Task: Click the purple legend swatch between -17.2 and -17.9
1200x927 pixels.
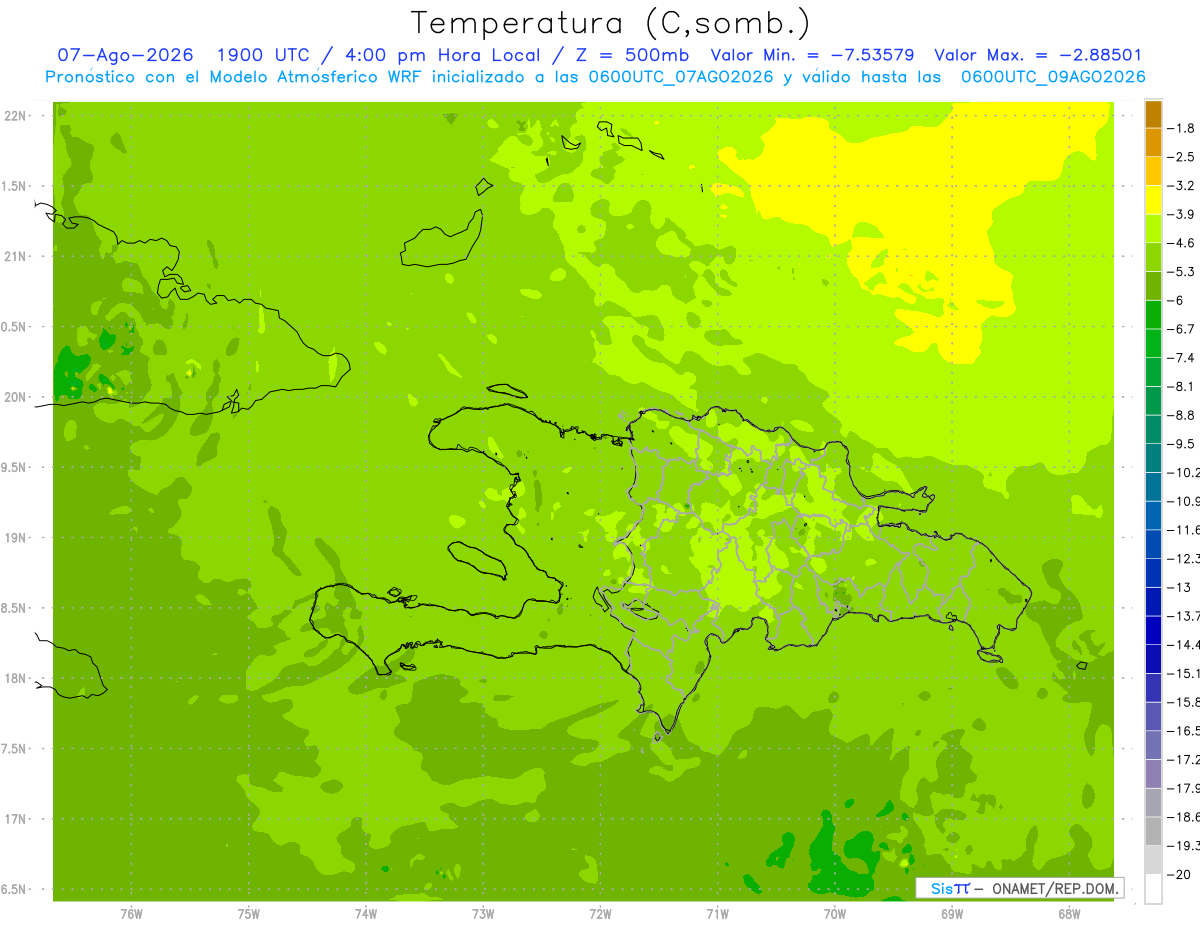Action: point(1153,773)
